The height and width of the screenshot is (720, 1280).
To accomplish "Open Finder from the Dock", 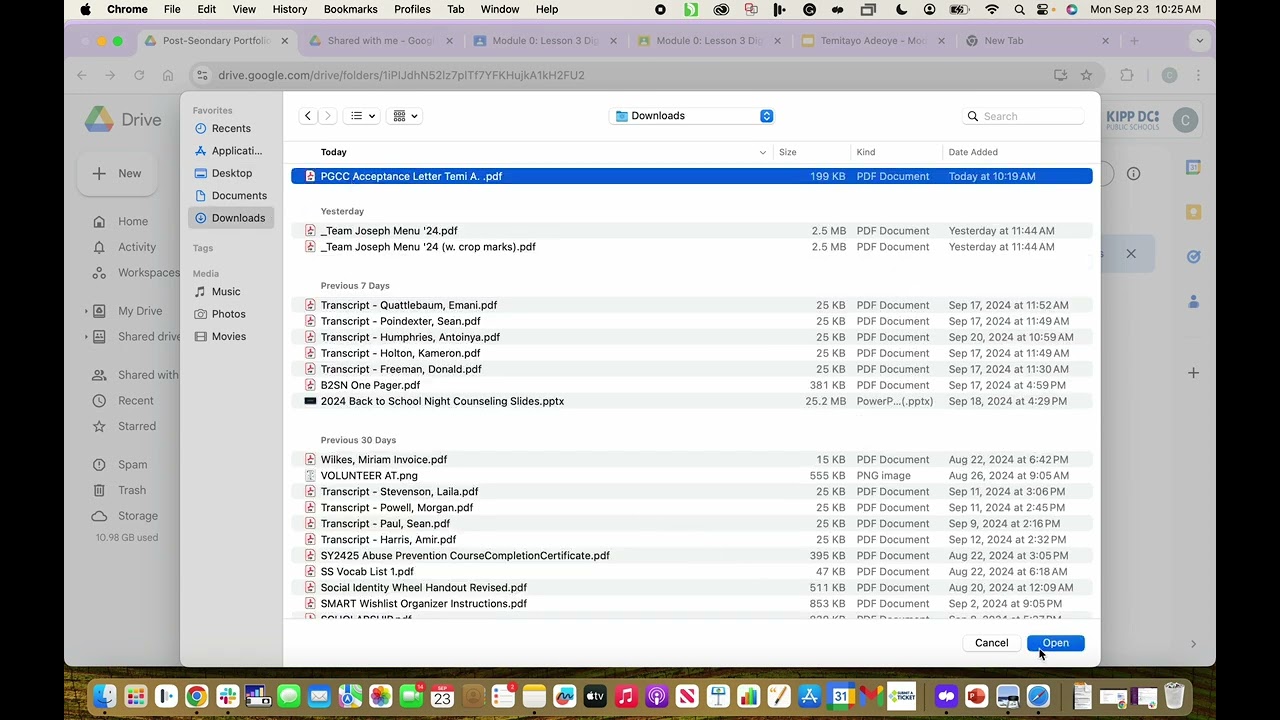I will pos(105,696).
